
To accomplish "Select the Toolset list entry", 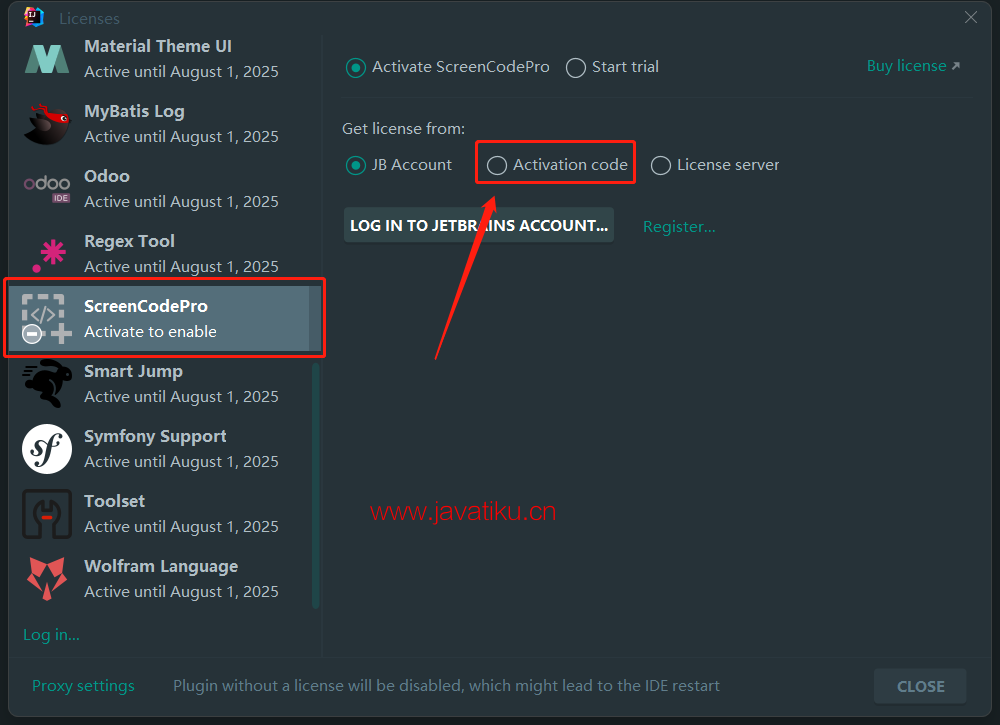I will [159, 514].
